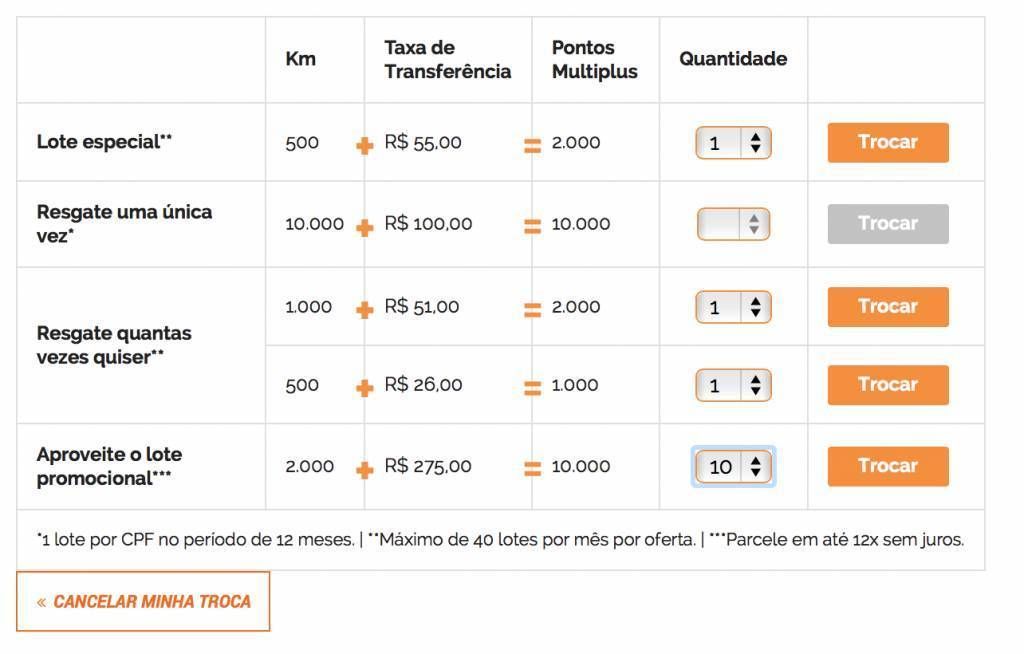This screenshot has width=1024, height=654.
Task: Click Trocar for the promotional lot R$ 275,00
Action: tap(888, 466)
